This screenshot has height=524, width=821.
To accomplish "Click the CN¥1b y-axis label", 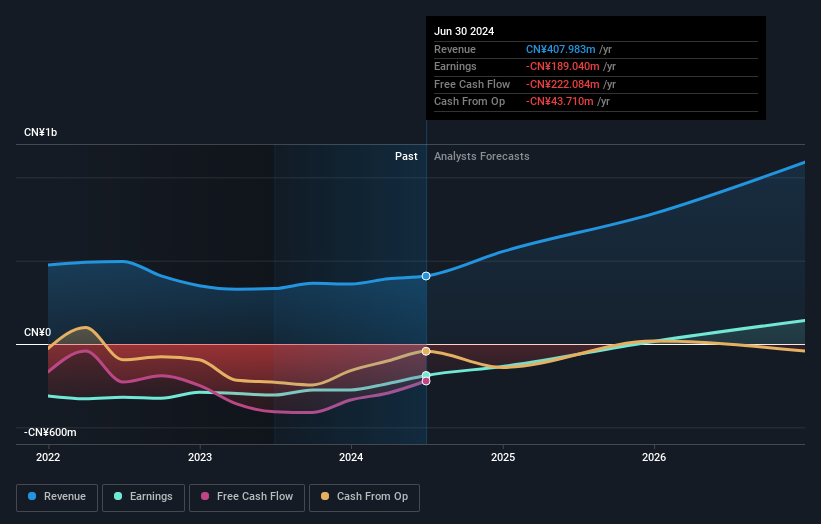I will 40,132.
